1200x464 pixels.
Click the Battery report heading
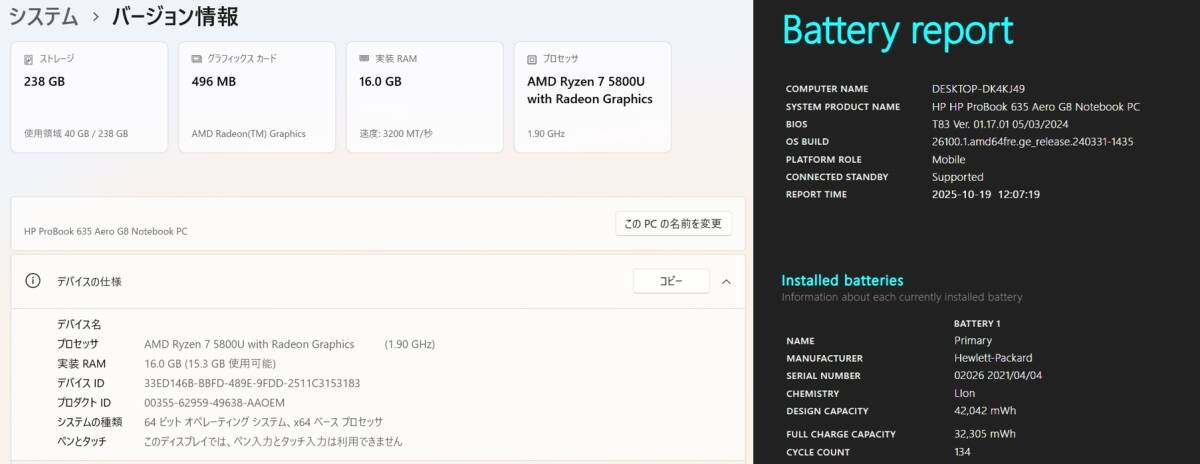(x=897, y=31)
